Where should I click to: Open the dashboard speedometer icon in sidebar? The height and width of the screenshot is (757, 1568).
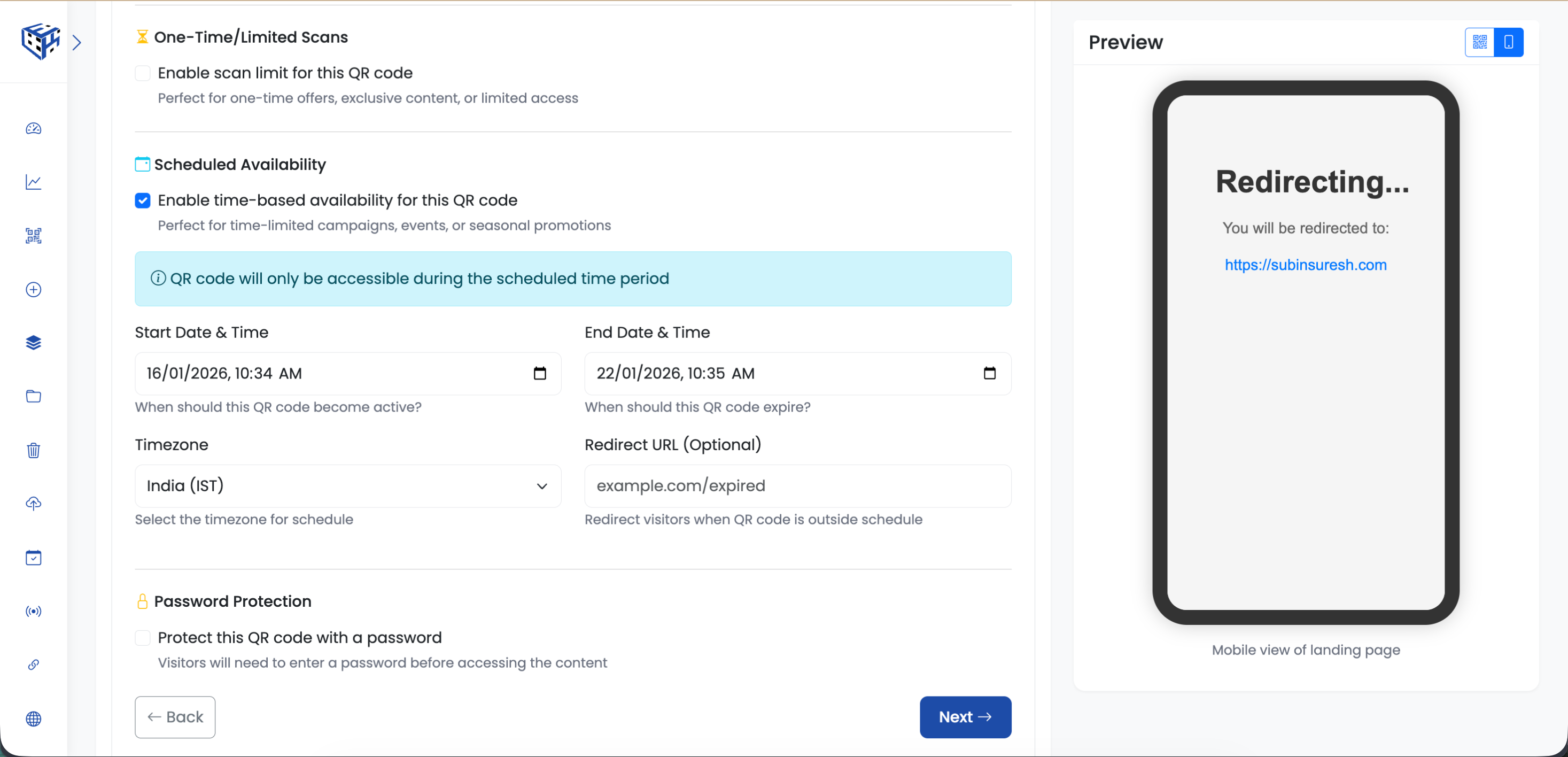tap(34, 128)
